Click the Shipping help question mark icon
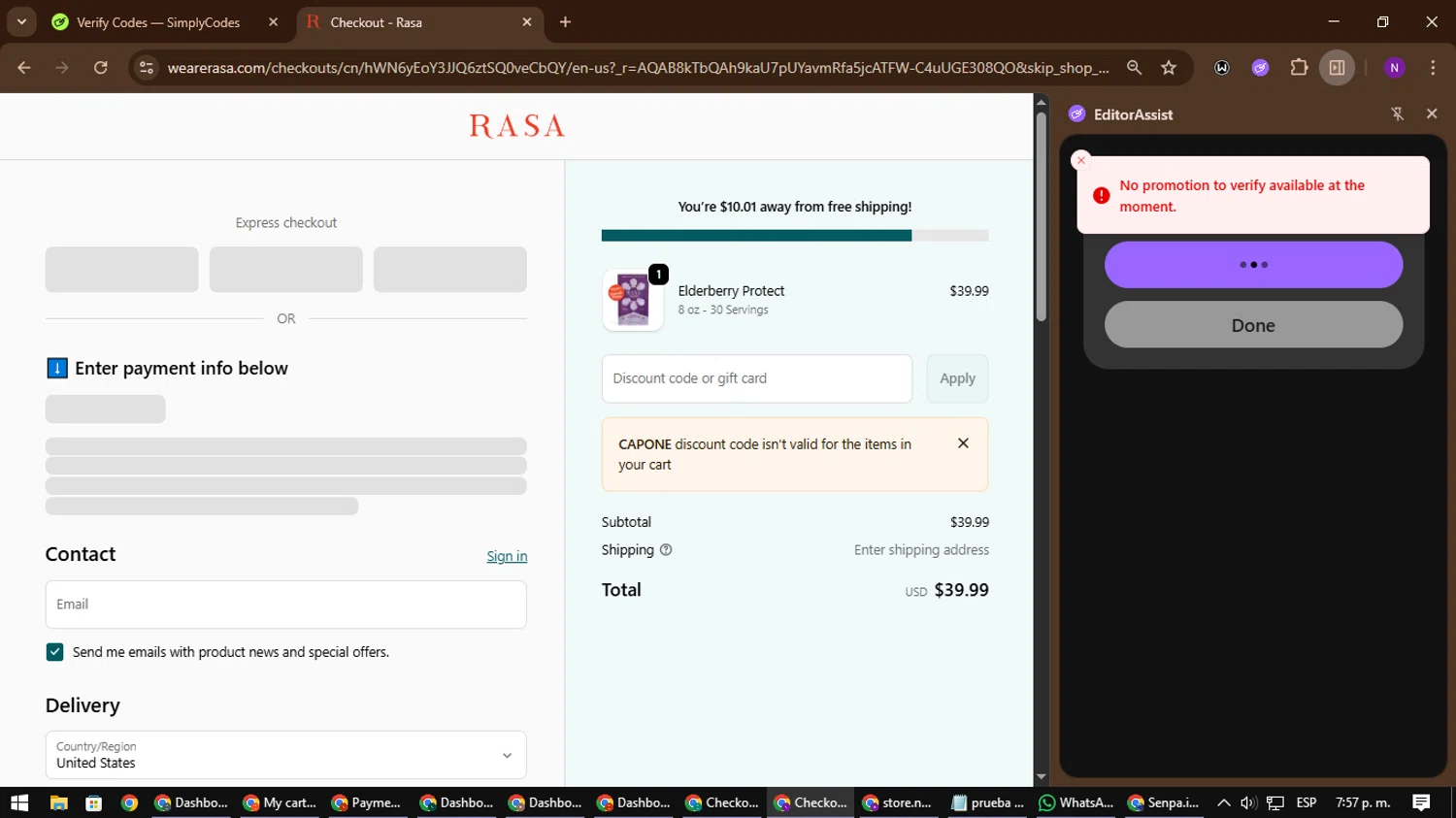Viewport: 1456px width, 818px height. [666, 550]
